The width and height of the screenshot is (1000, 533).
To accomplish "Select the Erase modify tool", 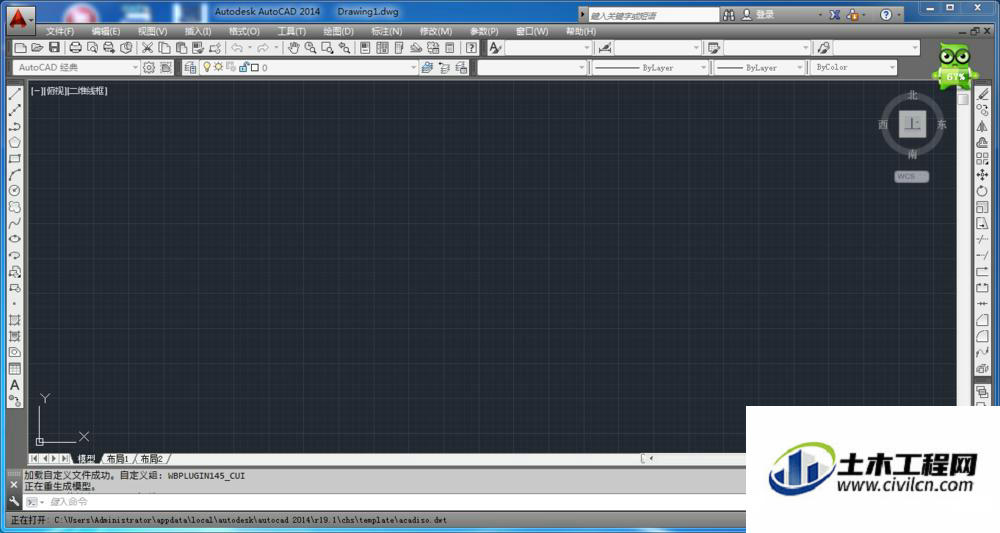I will coord(982,94).
